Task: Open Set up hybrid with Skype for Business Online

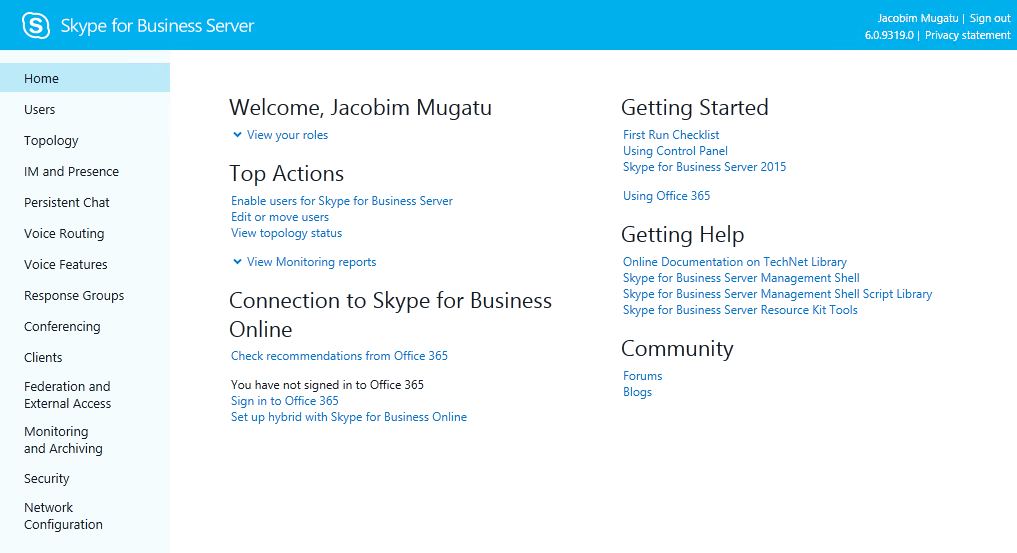Action: (349, 417)
